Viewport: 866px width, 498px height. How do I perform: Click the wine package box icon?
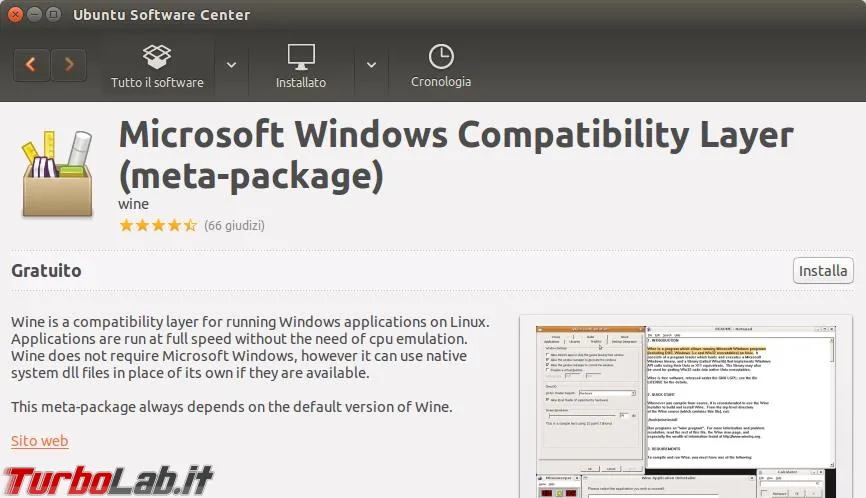click(x=57, y=174)
